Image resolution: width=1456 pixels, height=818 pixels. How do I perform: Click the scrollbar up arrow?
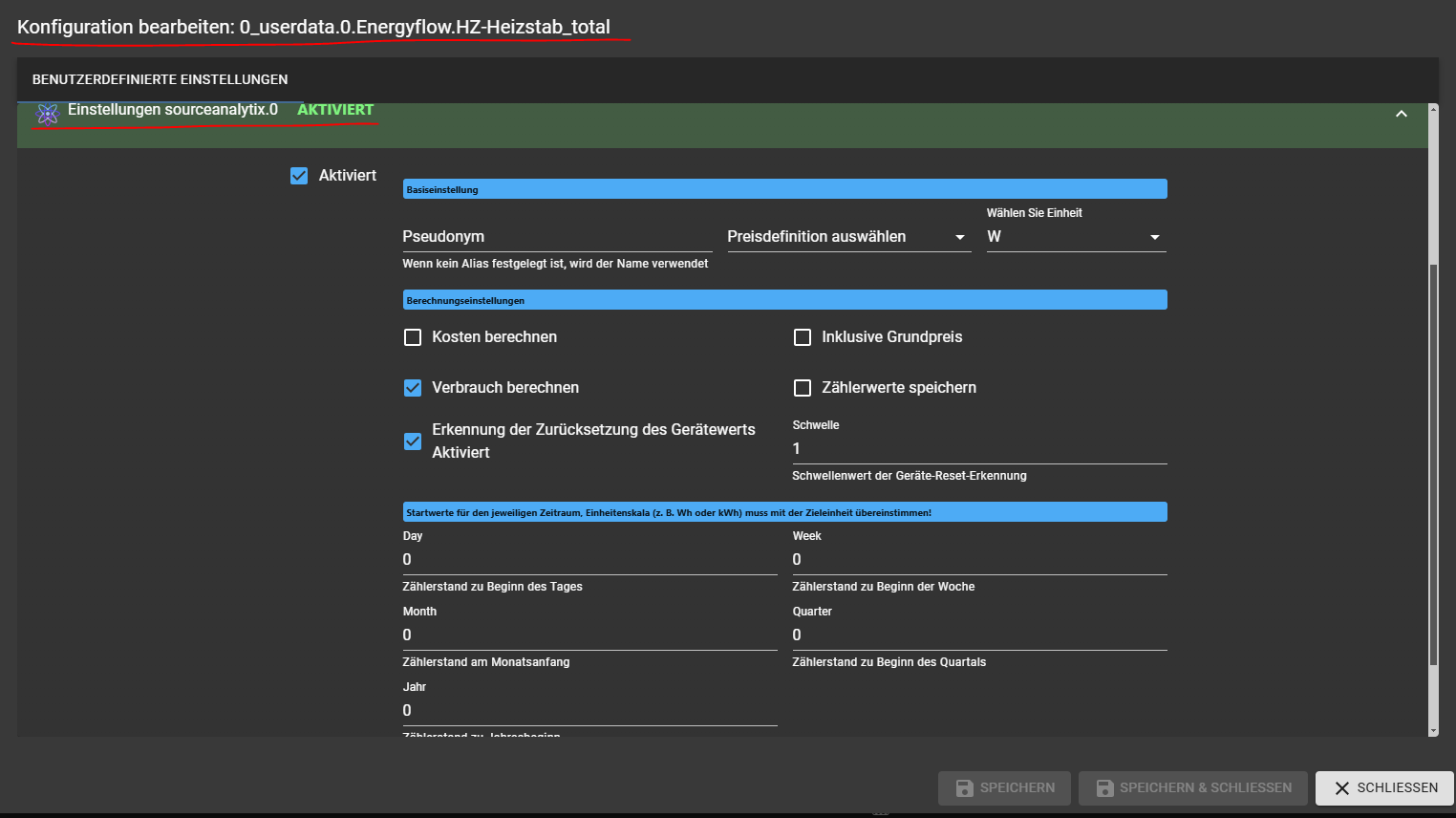(1433, 109)
